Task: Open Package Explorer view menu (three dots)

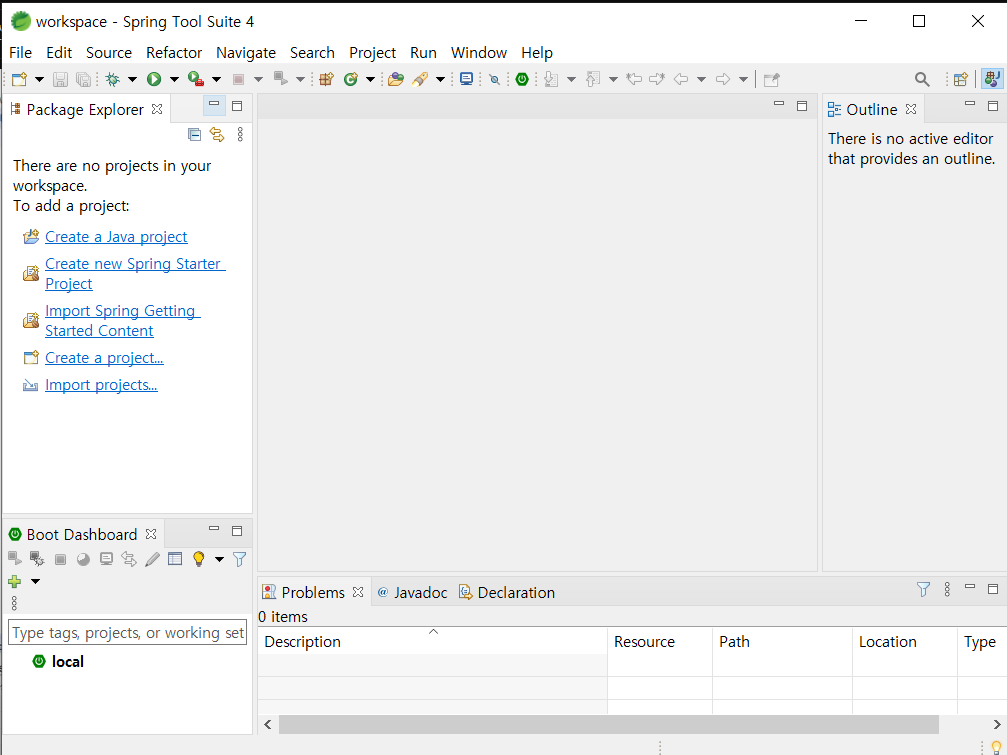Action: coord(240,134)
